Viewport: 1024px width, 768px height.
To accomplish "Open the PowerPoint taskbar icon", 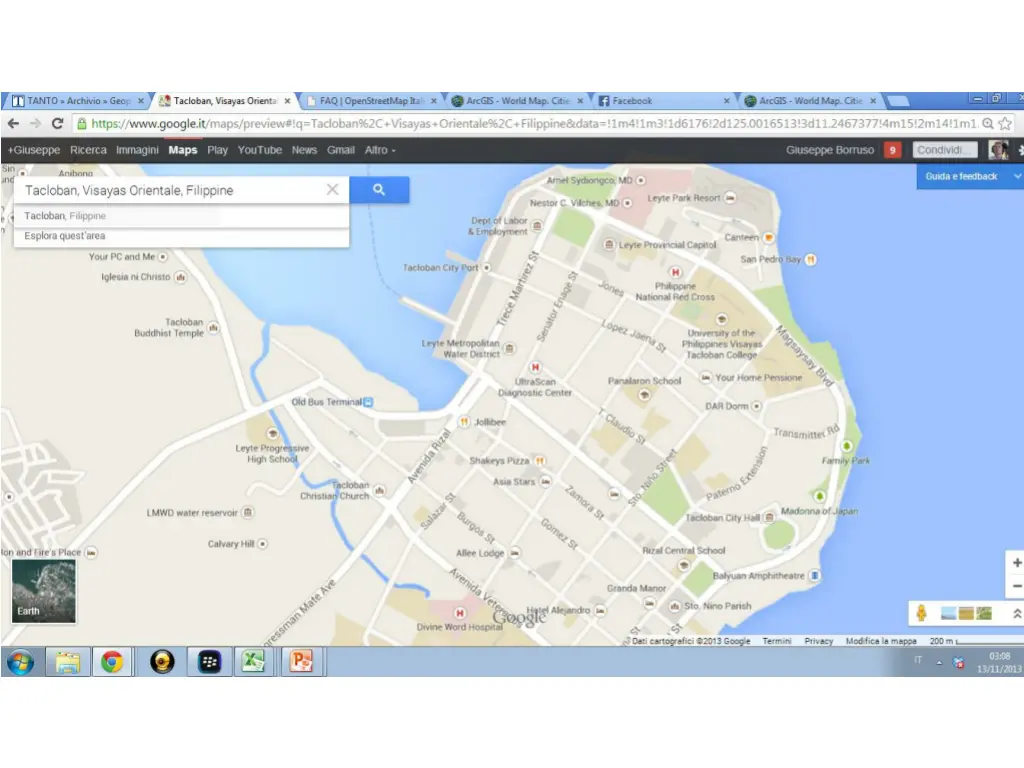I will click(x=301, y=662).
